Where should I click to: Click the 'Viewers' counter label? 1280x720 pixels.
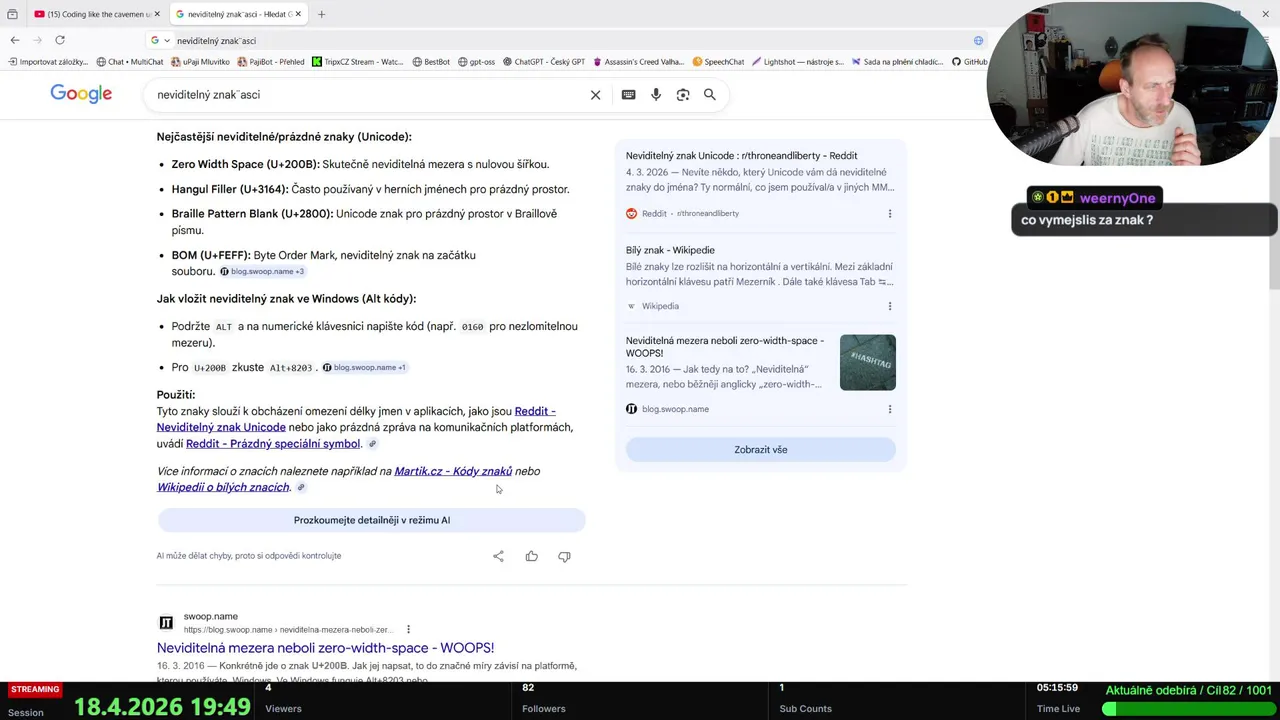(283, 709)
